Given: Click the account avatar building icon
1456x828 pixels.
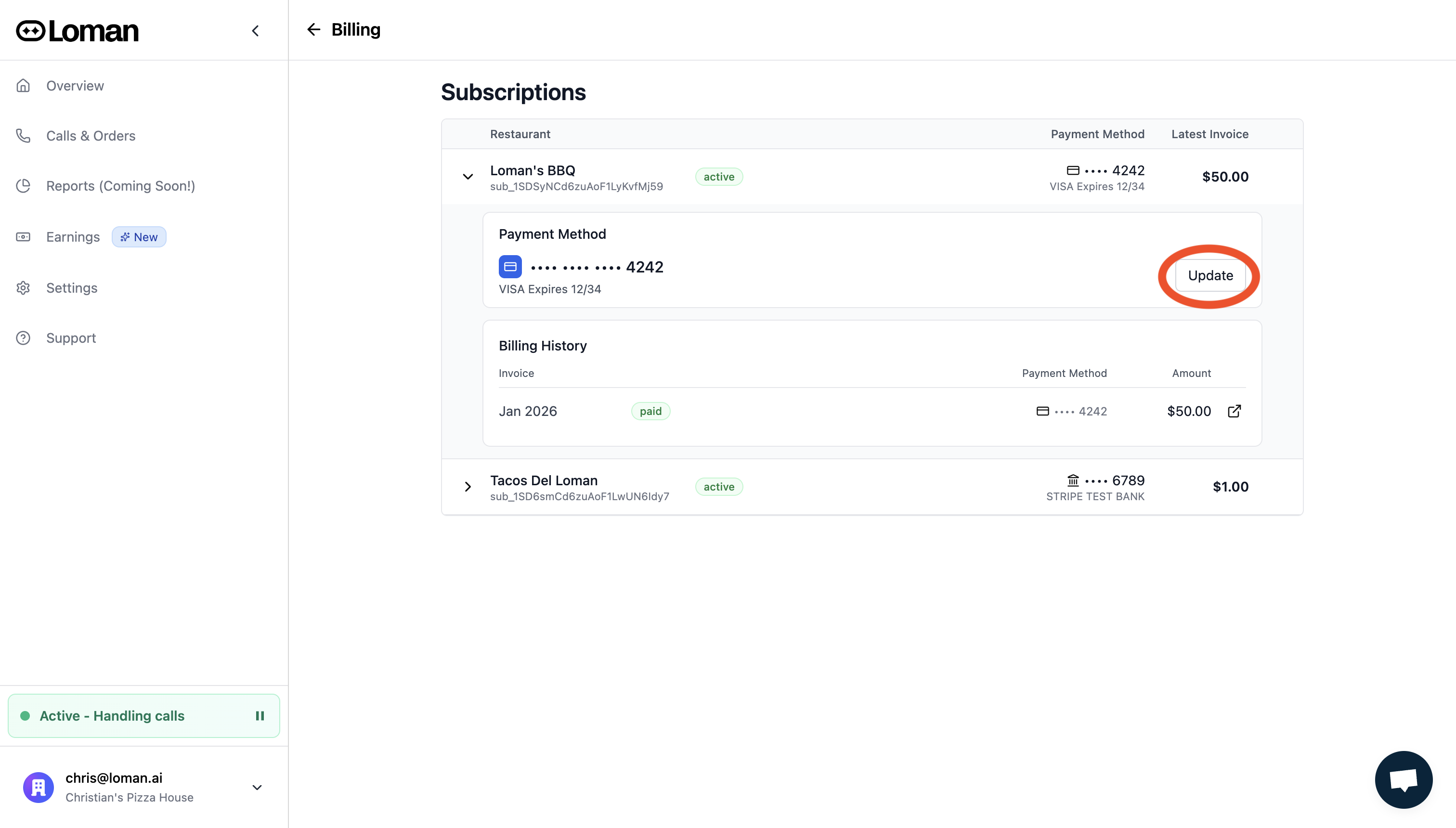Looking at the screenshot, I should (38, 787).
